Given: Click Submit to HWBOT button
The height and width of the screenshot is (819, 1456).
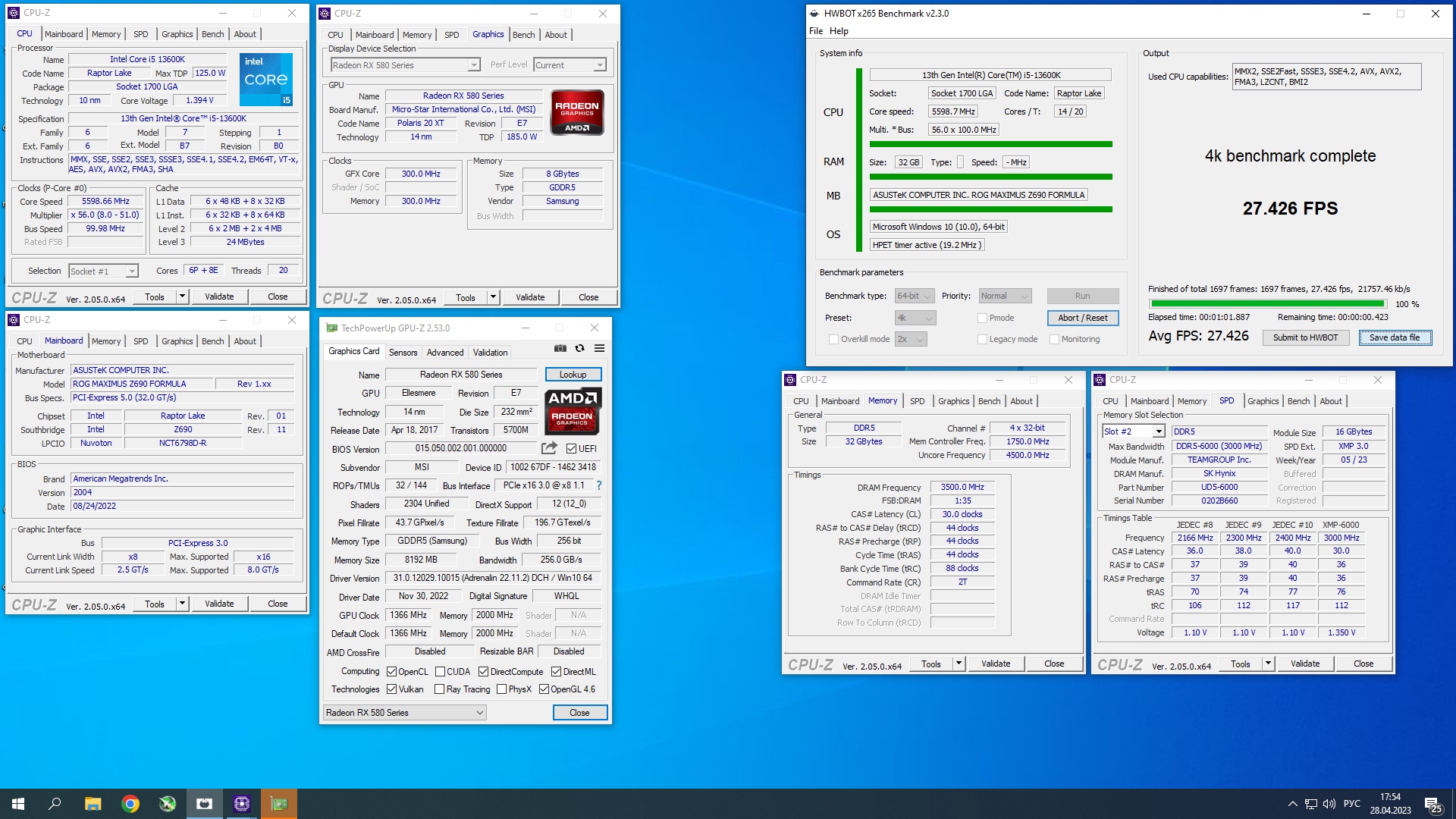Looking at the screenshot, I should coord(1305,337).
